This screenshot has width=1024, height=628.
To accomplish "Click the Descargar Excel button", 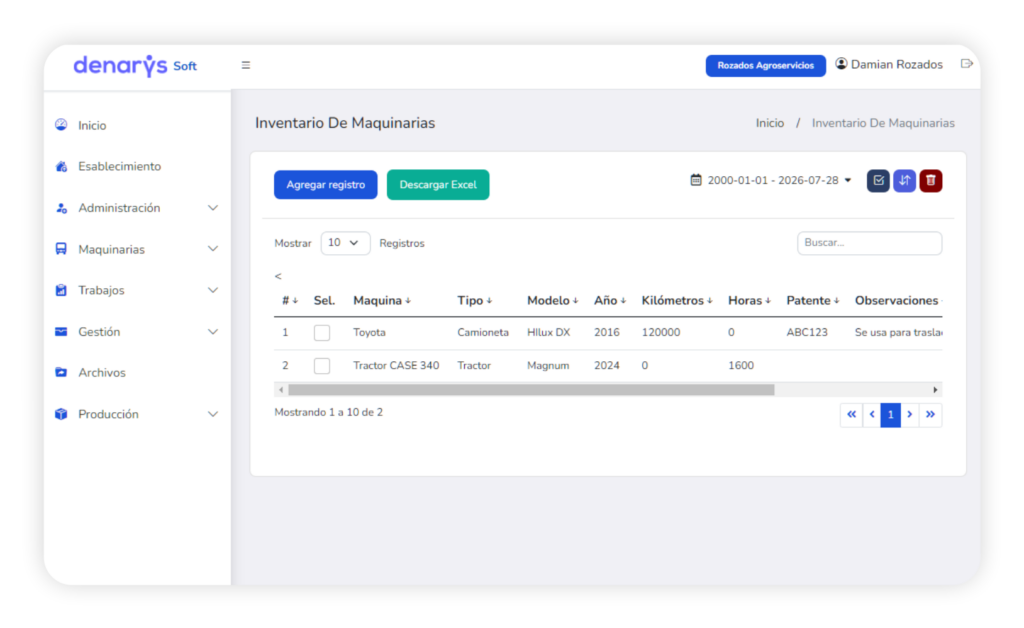I will point(438,185).
